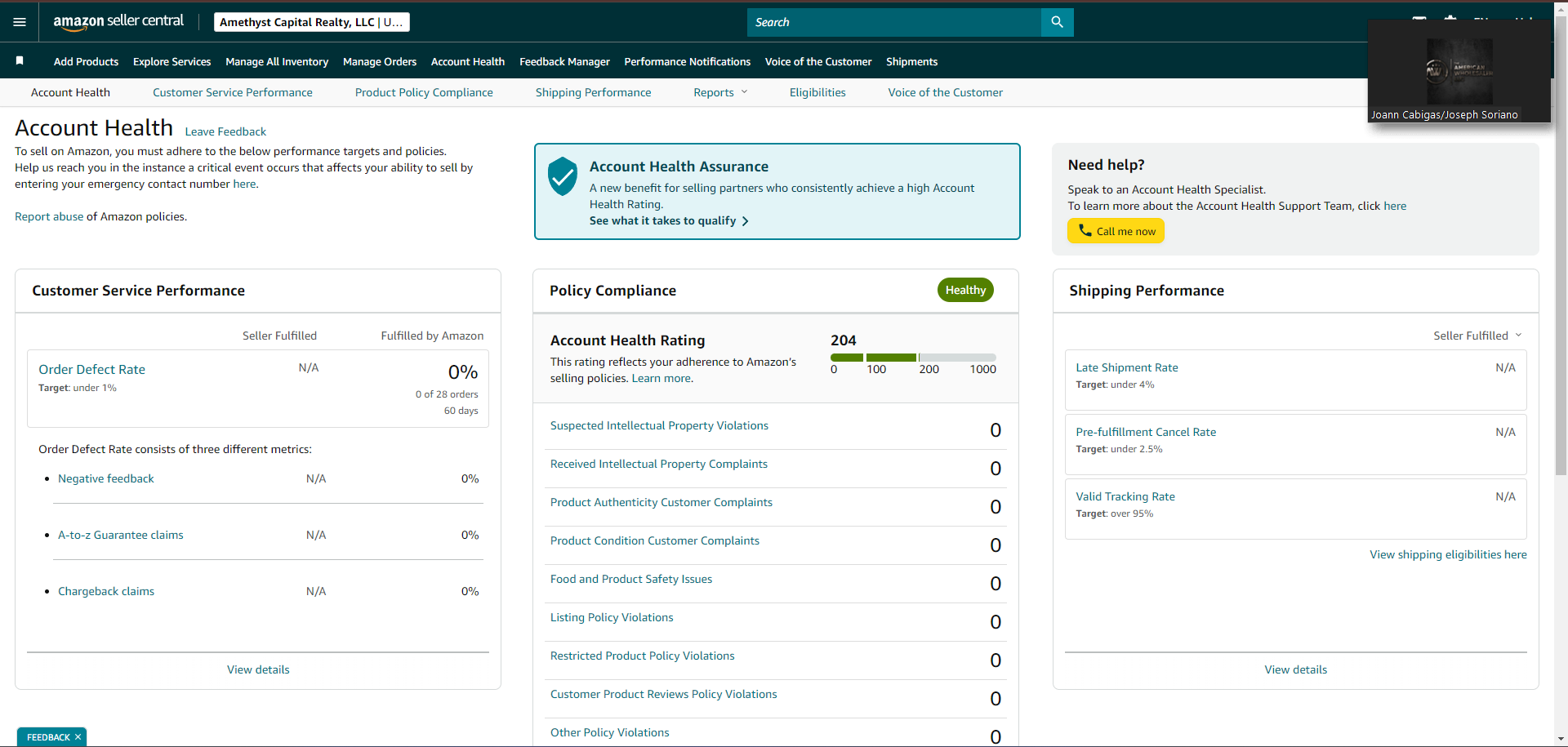Click the vertical page scrollbar
Screen dimensions: 1568x747
1561,245
